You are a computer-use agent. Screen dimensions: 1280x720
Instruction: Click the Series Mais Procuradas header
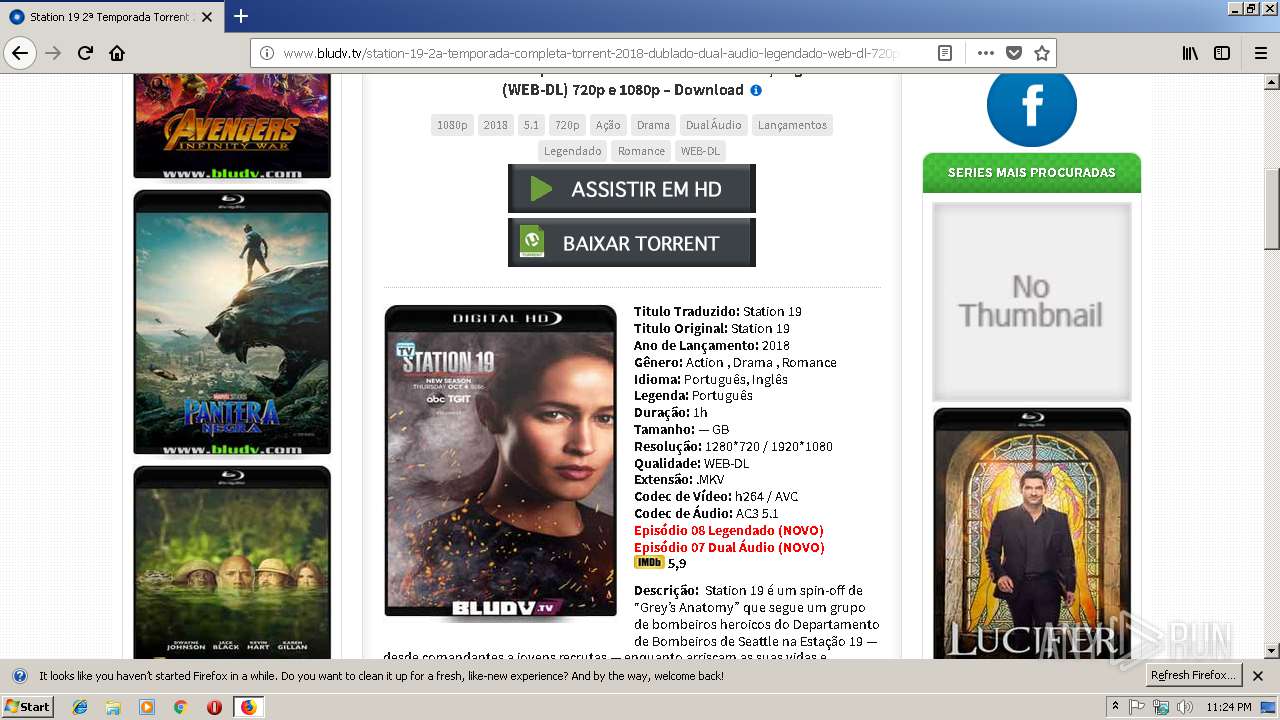1032,173
